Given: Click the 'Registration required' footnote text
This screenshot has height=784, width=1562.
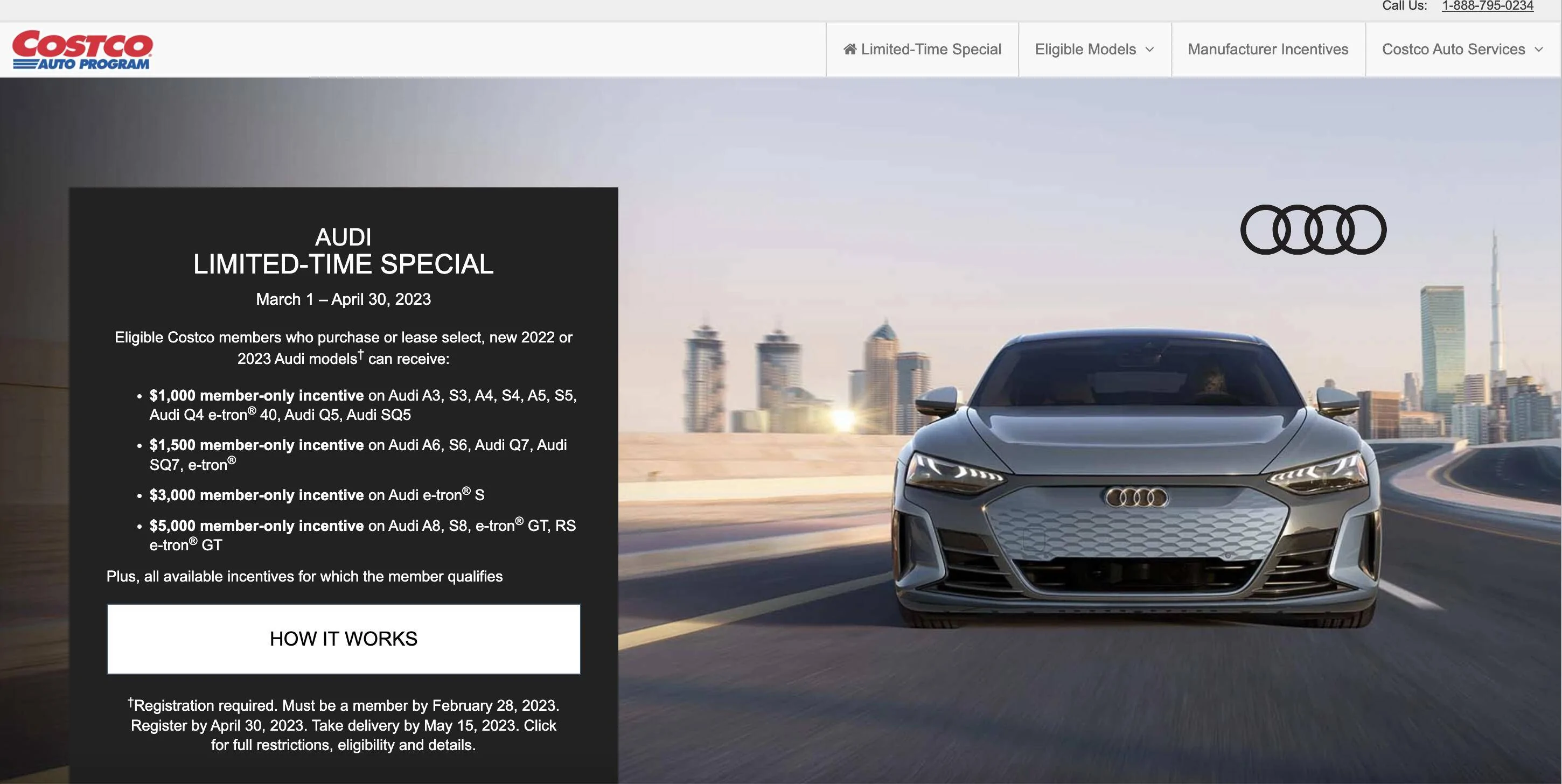Looking at the screenshot, I should [343, 725].
